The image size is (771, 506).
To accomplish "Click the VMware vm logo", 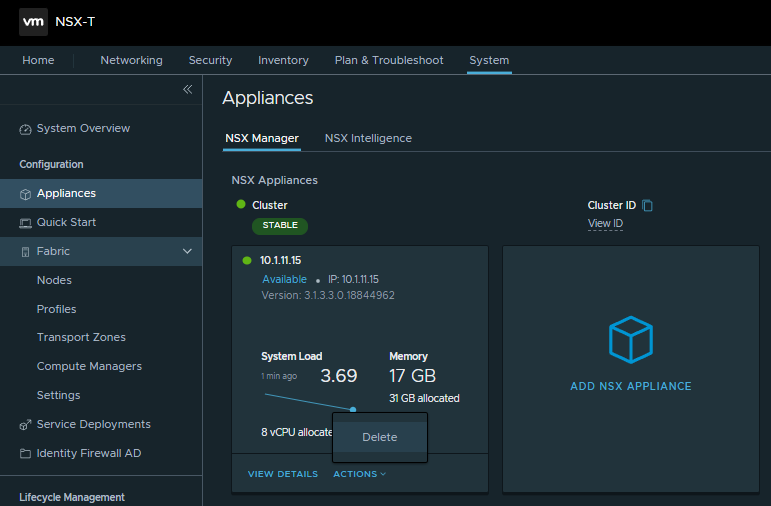I will click(x=33, y=22).
